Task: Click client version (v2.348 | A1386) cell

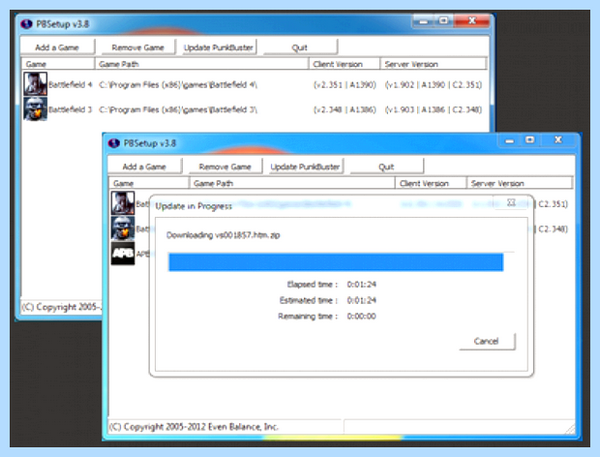Action: [x=345, y=110]
